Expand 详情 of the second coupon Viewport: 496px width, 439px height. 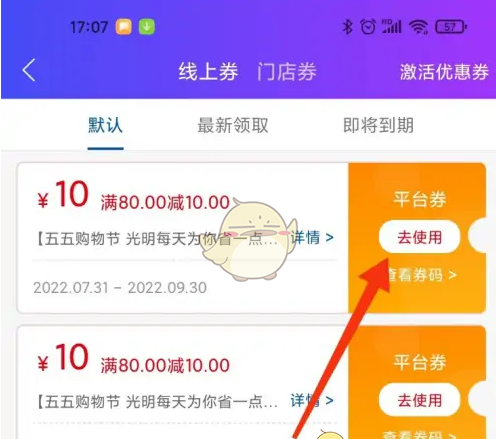click(312, 400)
